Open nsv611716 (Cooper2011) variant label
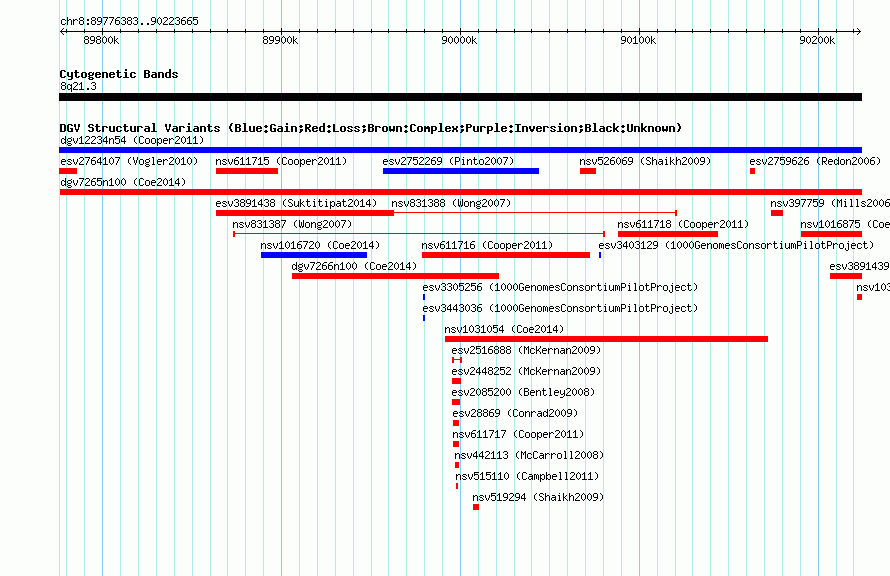Screen dimensions: 890x576 click(x=487, y=245)
